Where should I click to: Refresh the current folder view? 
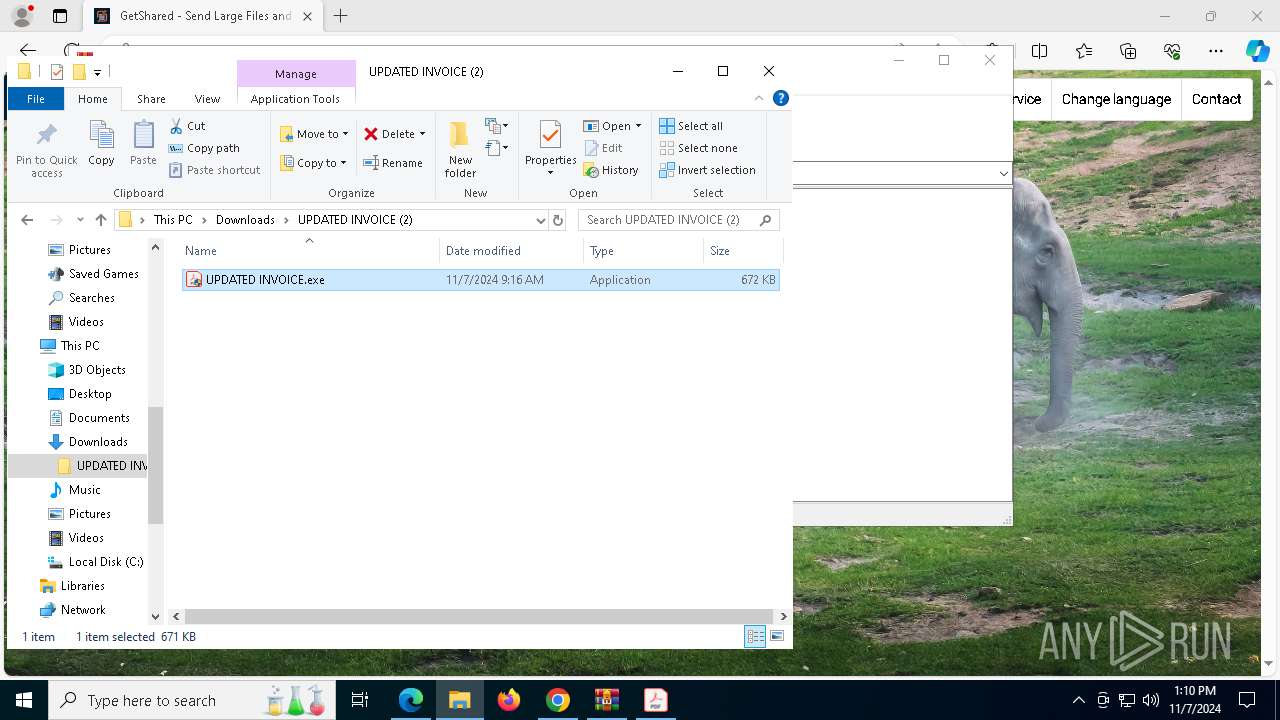pos(558,220)
